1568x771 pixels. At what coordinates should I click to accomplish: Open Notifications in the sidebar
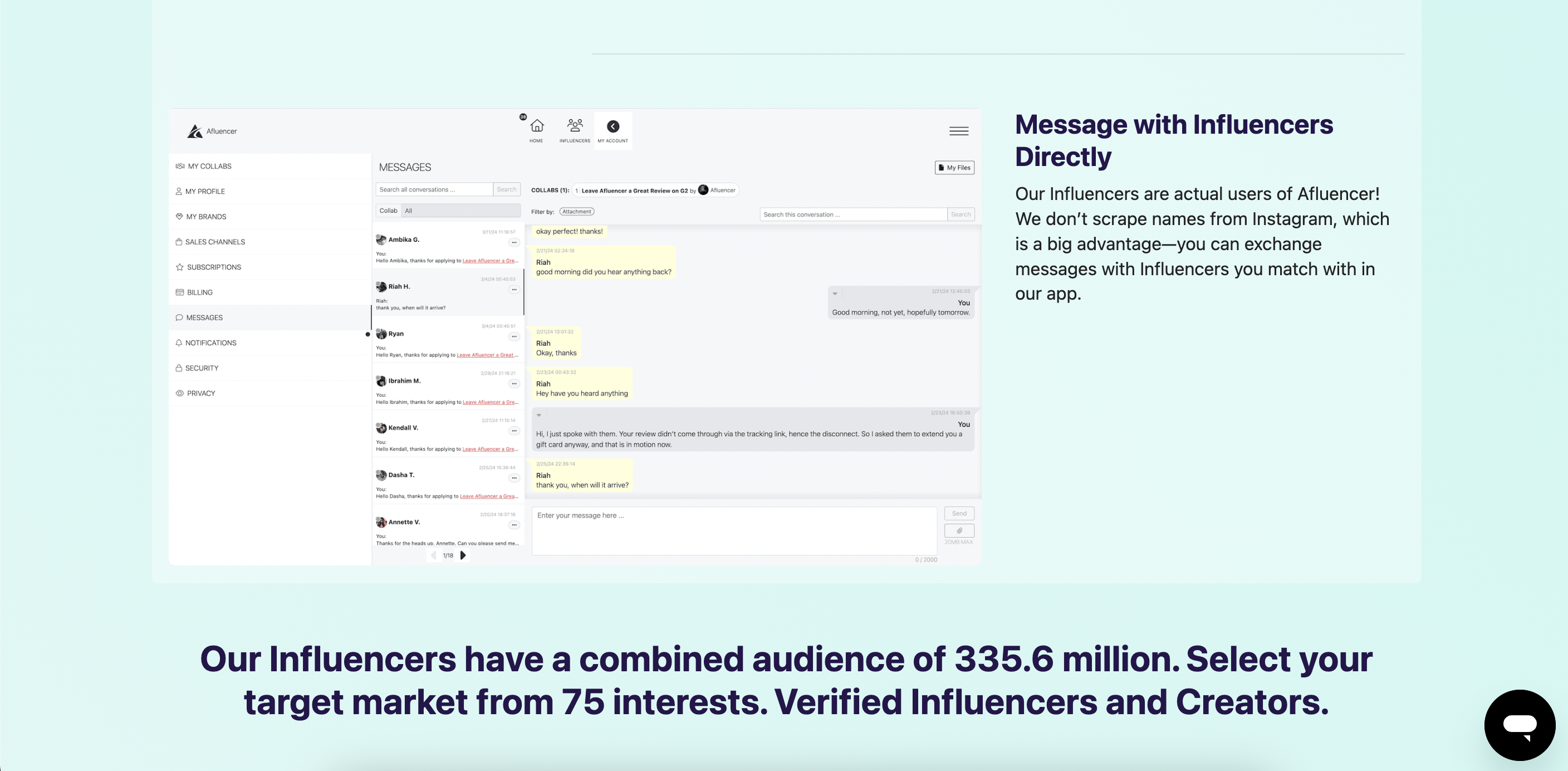coord(269,343)
